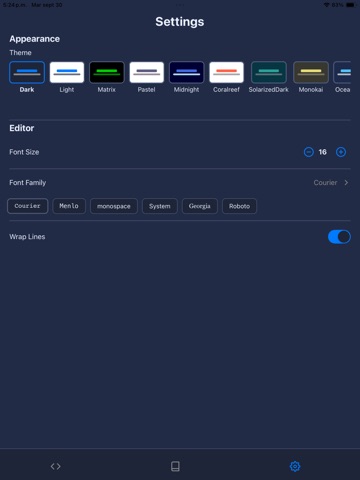Decrease font size with minus icon
The width and height of the screenshot is (360, 480).
coord(309,152)
